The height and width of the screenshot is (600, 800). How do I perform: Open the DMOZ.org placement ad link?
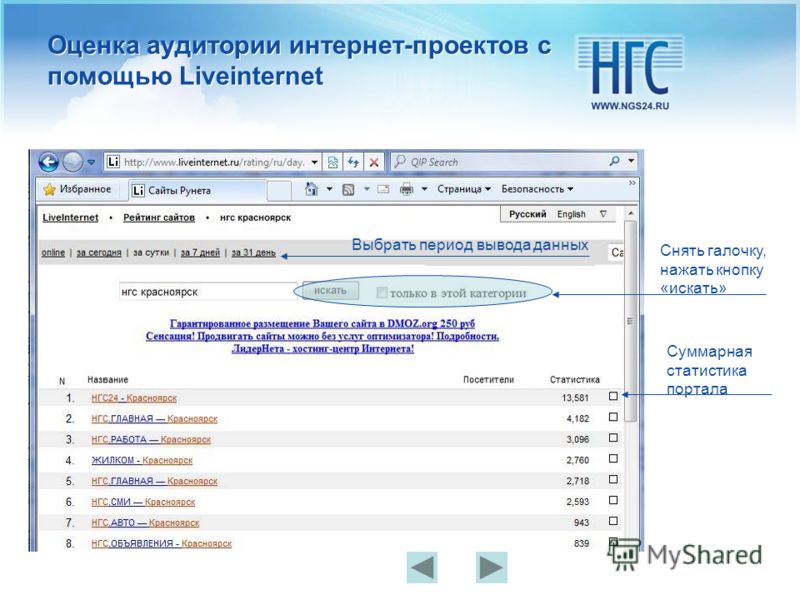click(x=322, y=323)
